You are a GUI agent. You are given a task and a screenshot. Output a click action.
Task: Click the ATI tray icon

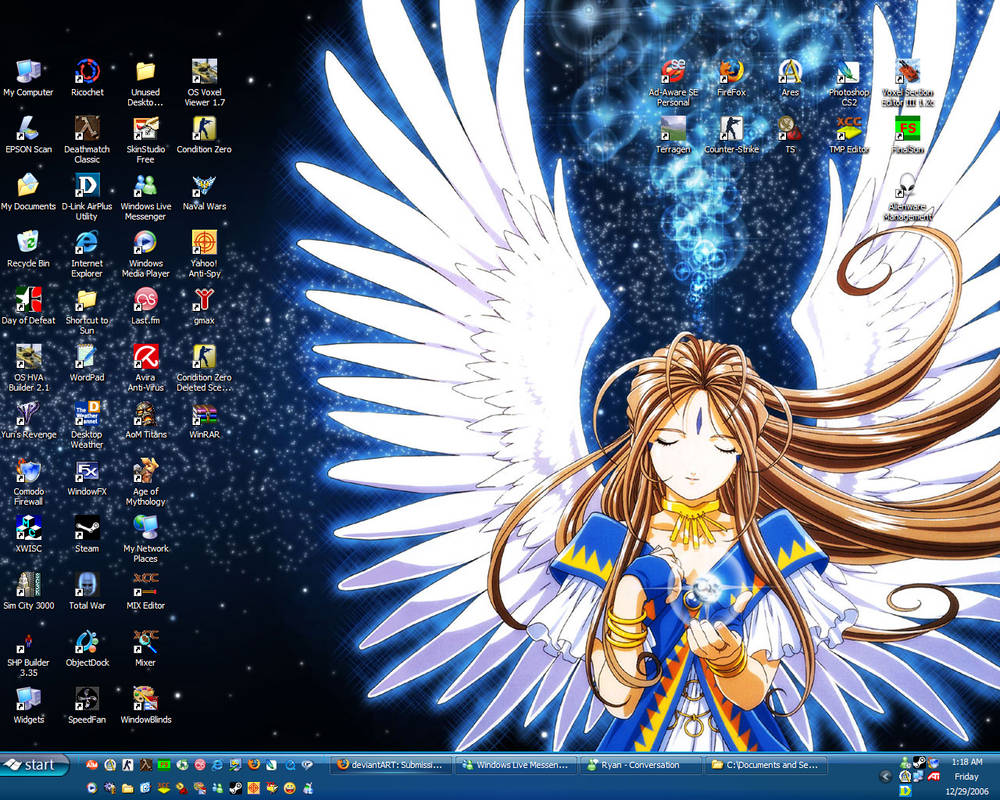pyautogui.click(x=934, y=776)
